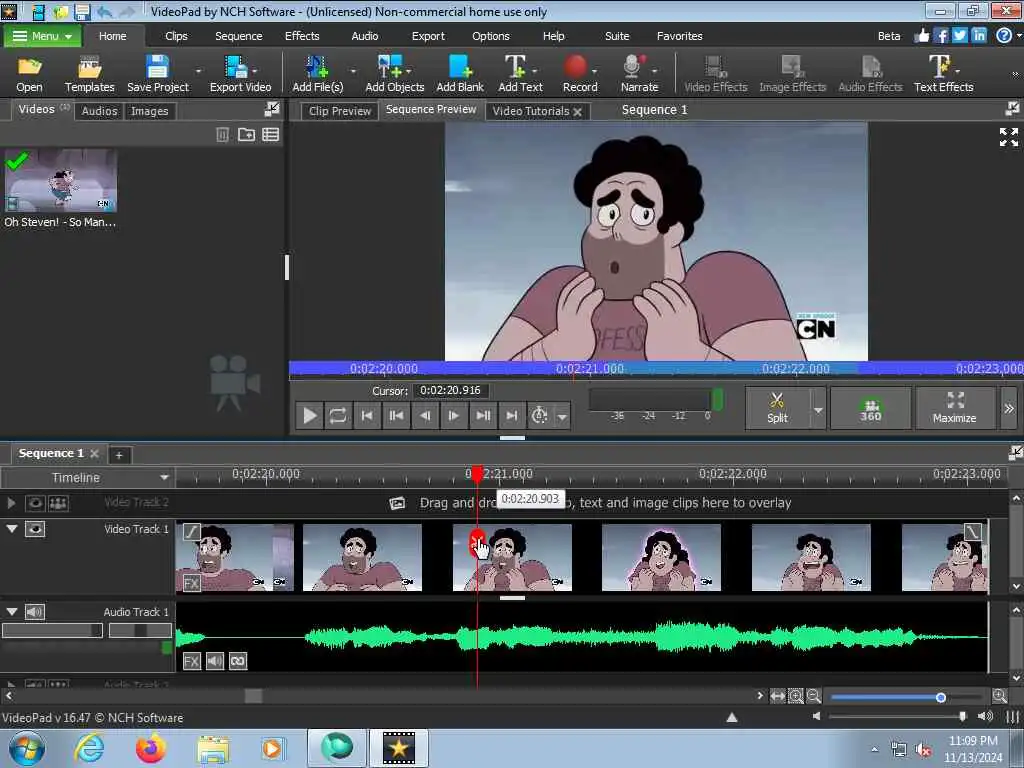This screenshot has width=1024, height=768.
Task: Mute the master volume speaker in status bar
Action: 816,716
